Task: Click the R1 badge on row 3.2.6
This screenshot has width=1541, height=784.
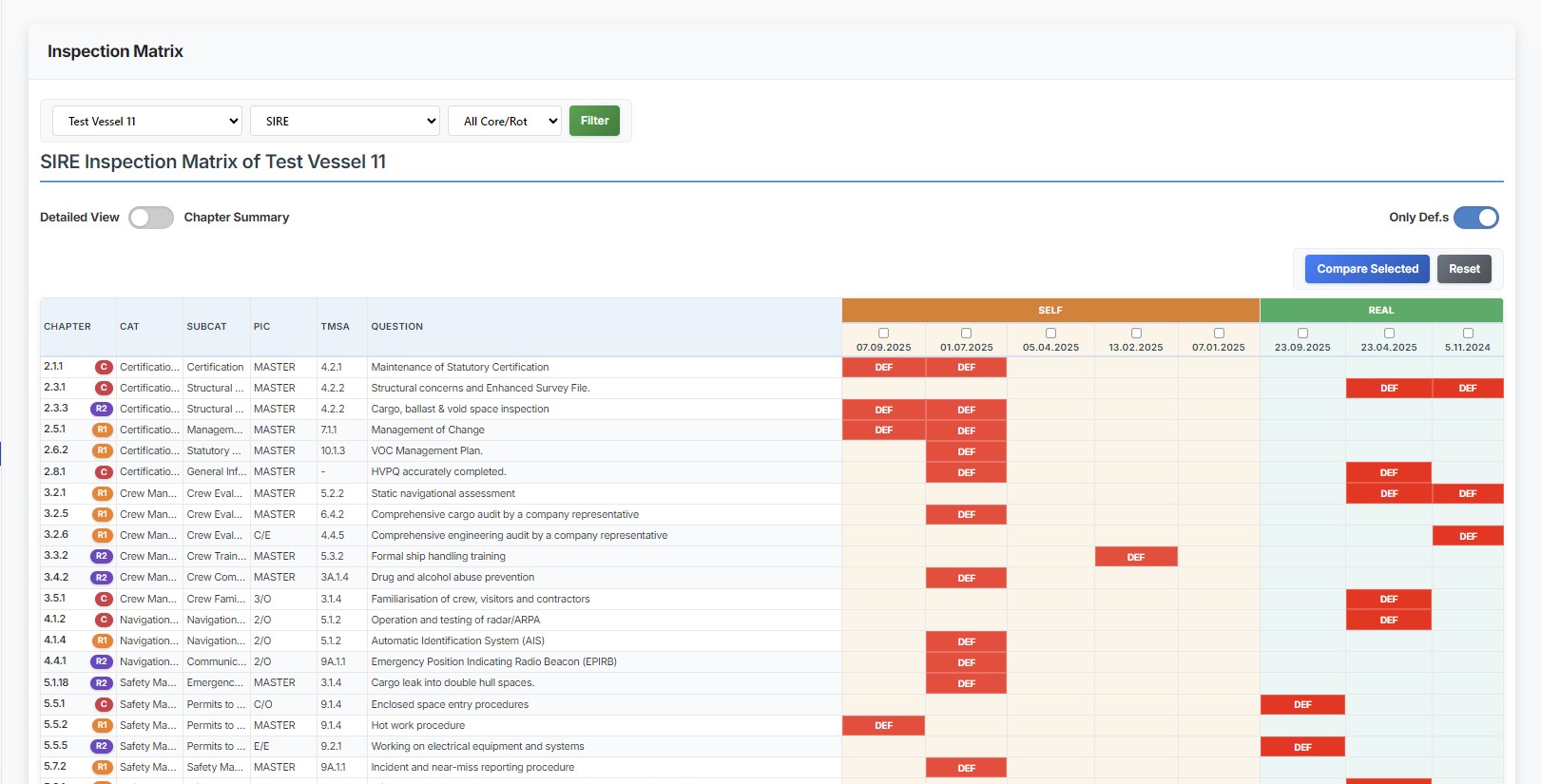Action: click(x=102, y=535)
